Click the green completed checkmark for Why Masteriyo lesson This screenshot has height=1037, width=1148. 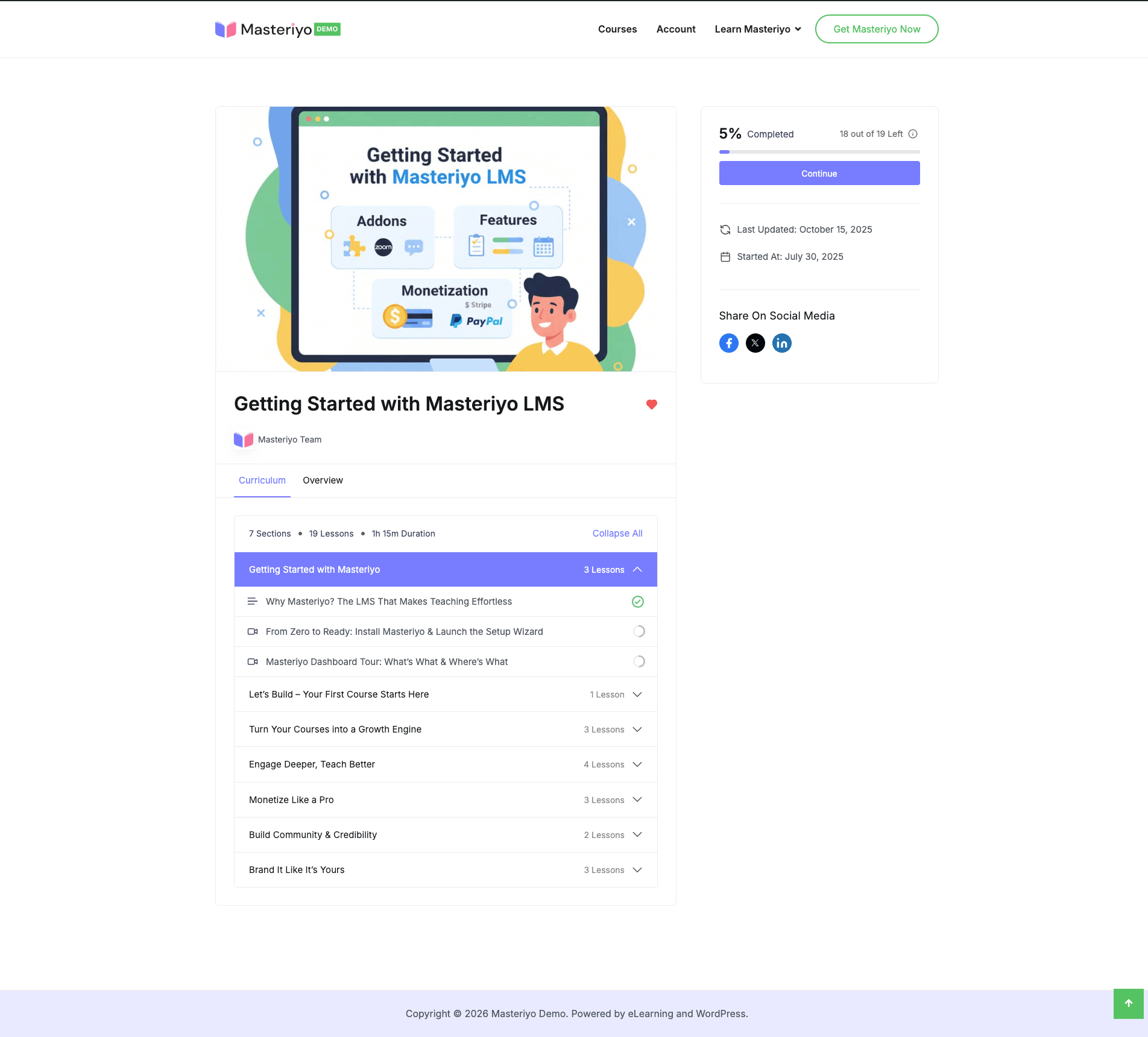pyautogui.click(x=638, y=602)
